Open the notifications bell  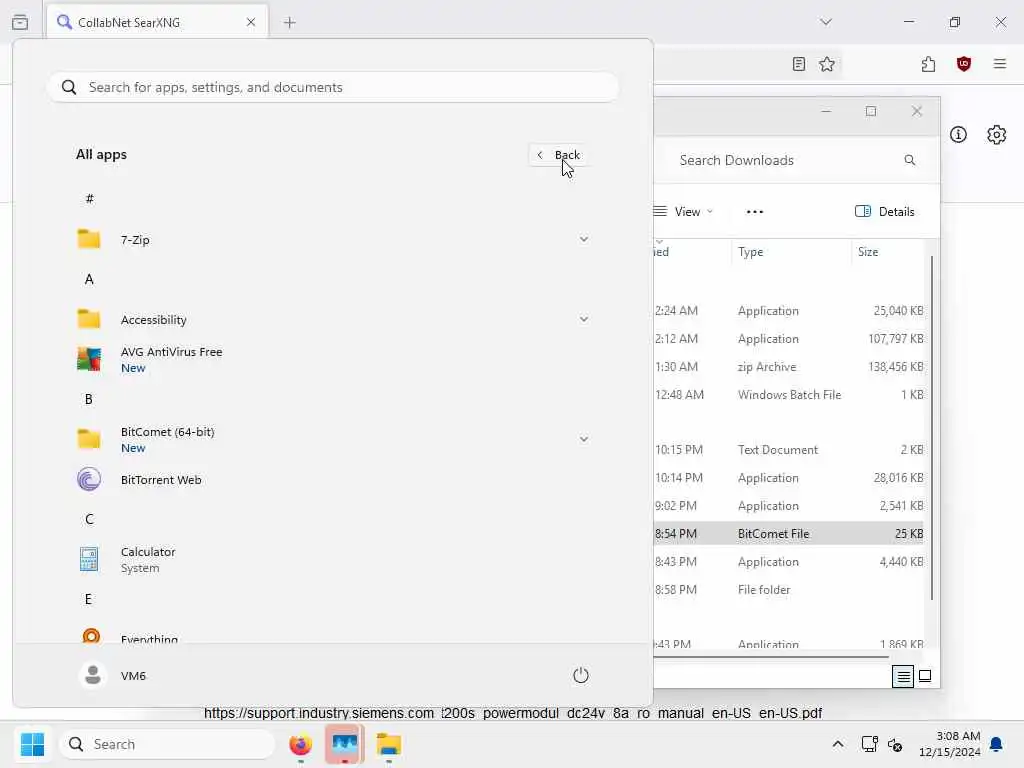[x=996, y=744]
